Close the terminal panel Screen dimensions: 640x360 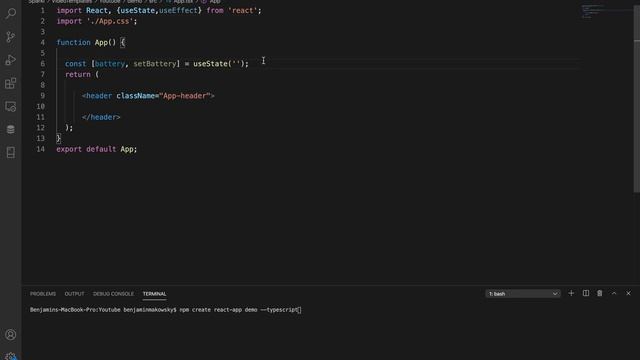click(628, 293)
